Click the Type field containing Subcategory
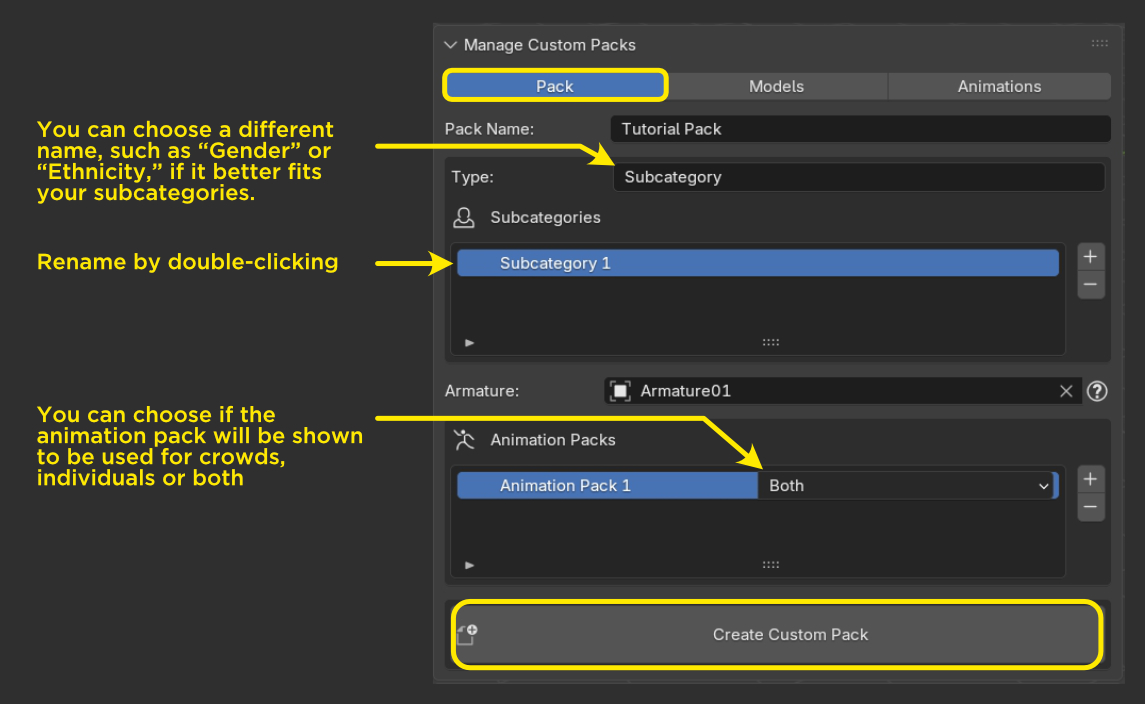The width and height of the screenshot is (1145, 704). (858, 177)
